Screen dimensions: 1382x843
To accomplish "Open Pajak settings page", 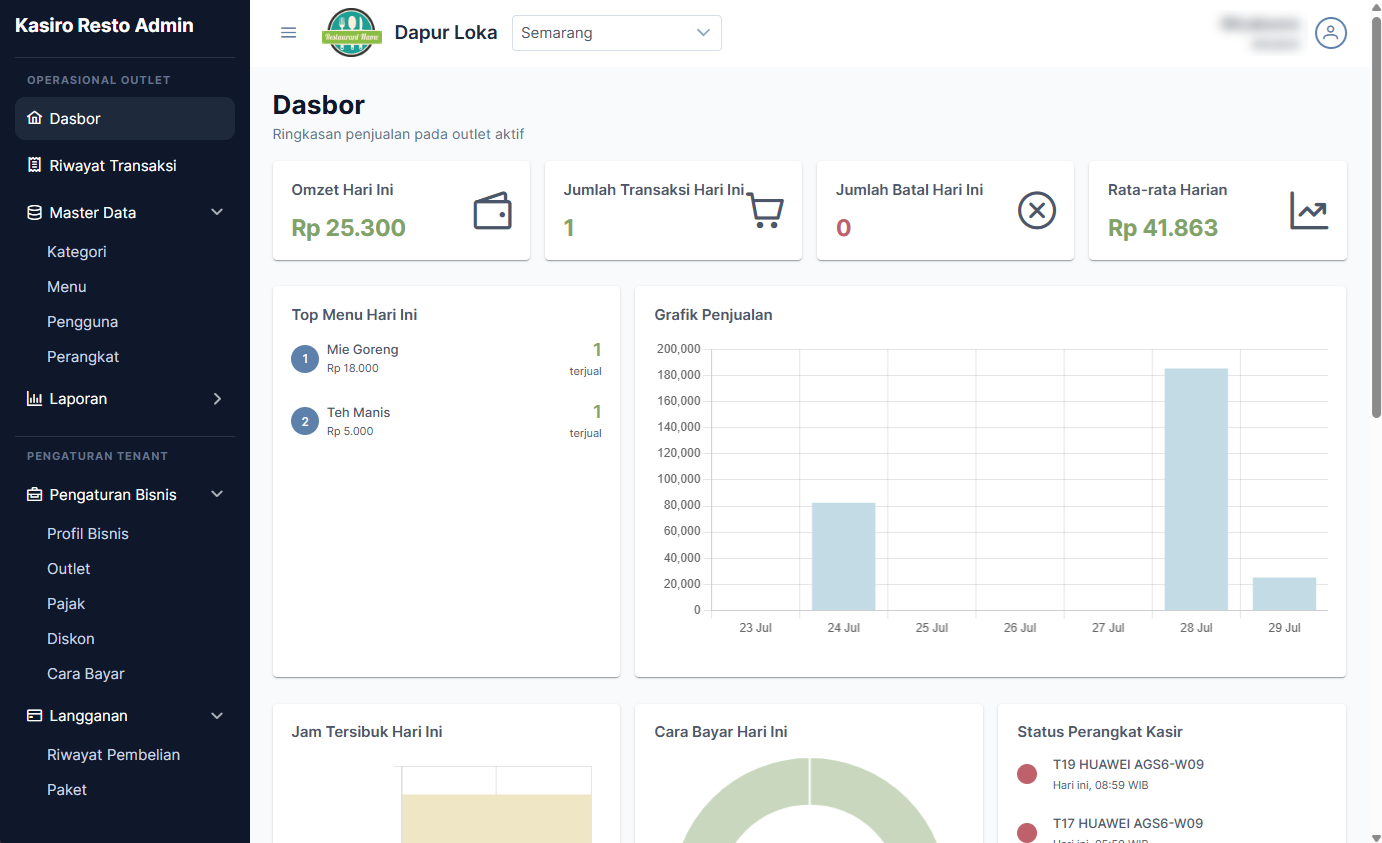I will (x=66, y=603).
